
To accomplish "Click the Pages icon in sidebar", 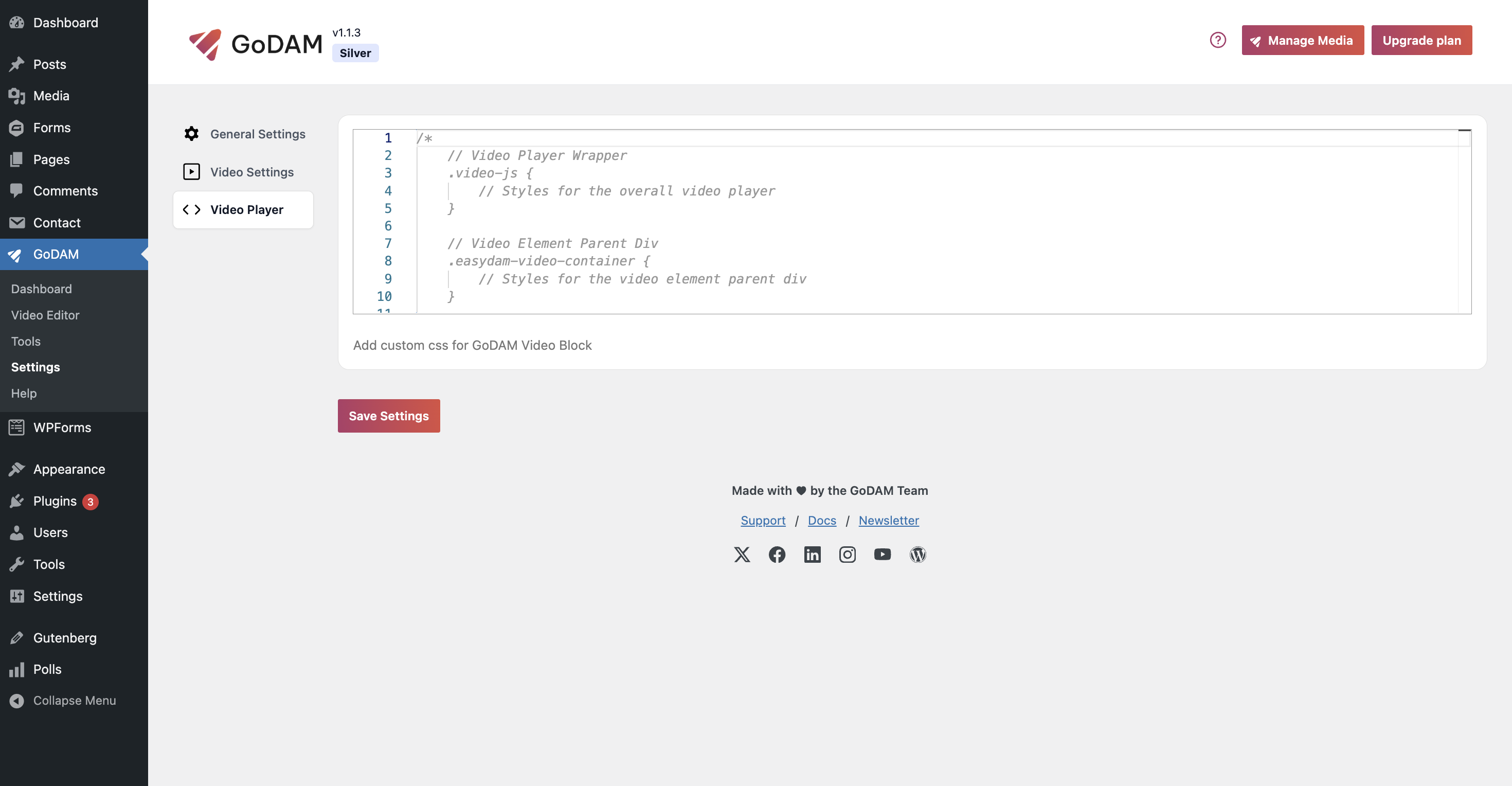I will (x=17, y=159).
